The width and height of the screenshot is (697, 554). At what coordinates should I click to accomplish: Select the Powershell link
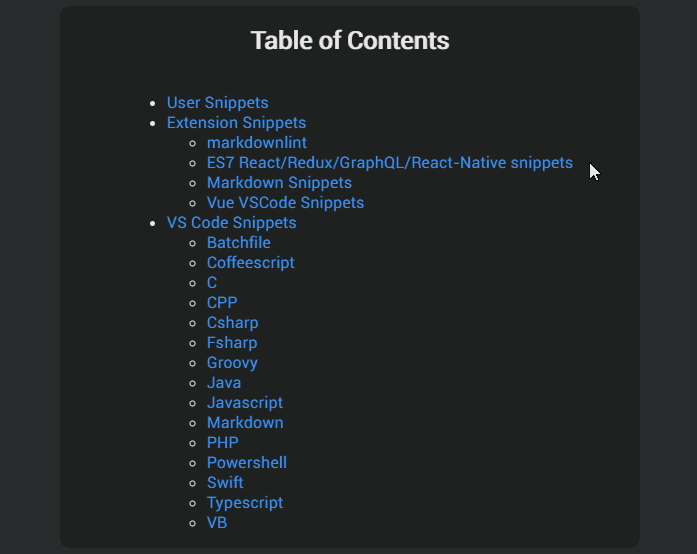tap(246, 463)
